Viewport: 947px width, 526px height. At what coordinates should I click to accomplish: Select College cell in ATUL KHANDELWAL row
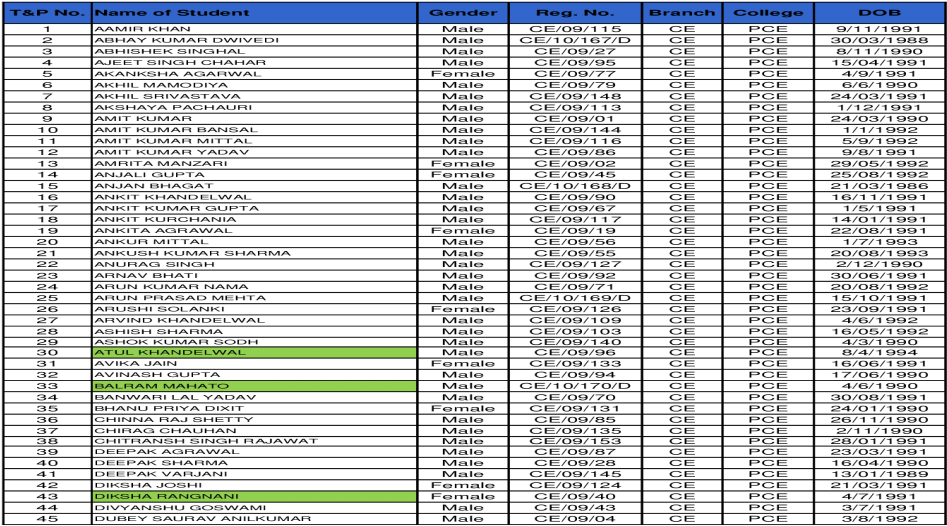768,353
